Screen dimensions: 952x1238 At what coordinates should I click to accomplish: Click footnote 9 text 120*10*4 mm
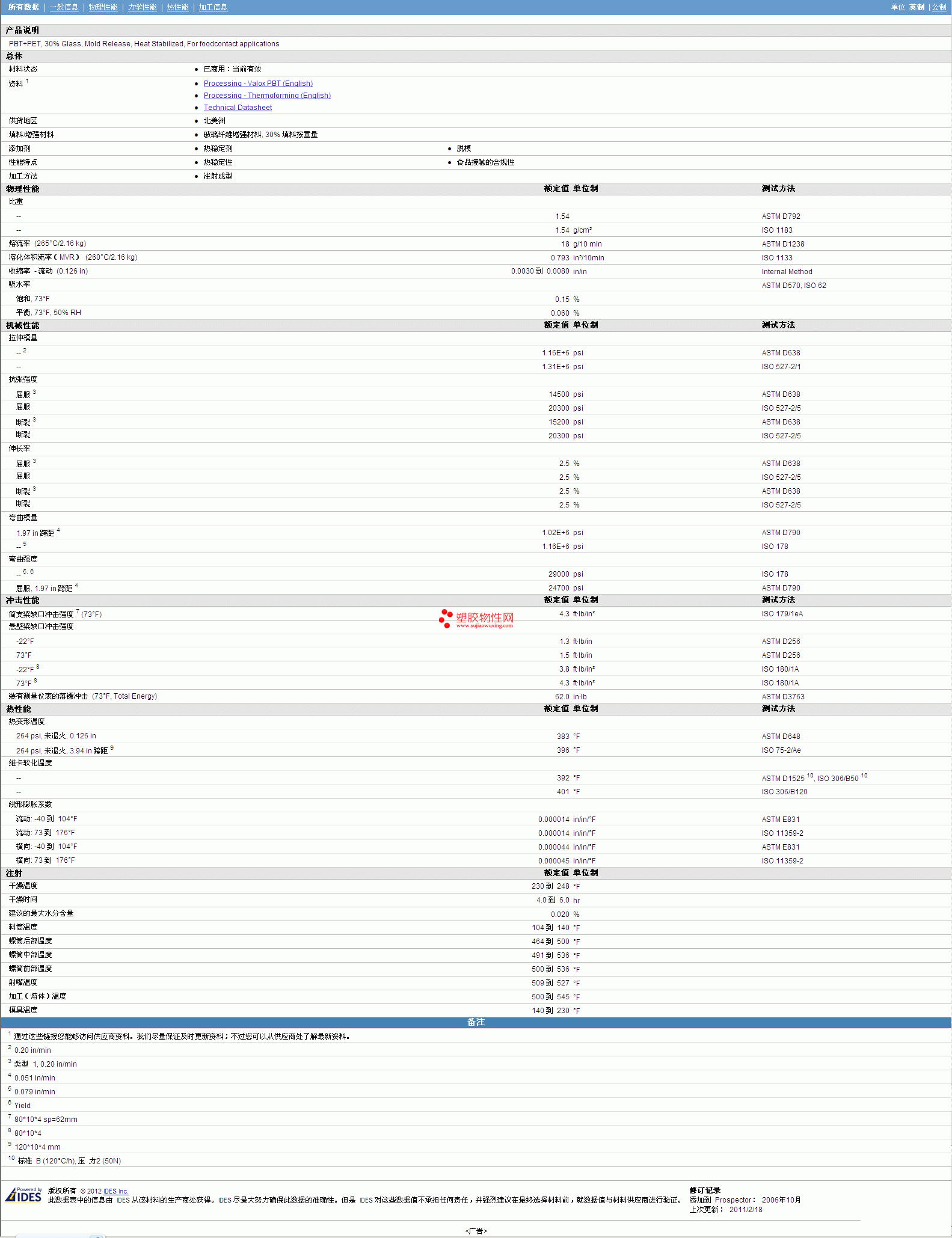[x=37, y=1147]
